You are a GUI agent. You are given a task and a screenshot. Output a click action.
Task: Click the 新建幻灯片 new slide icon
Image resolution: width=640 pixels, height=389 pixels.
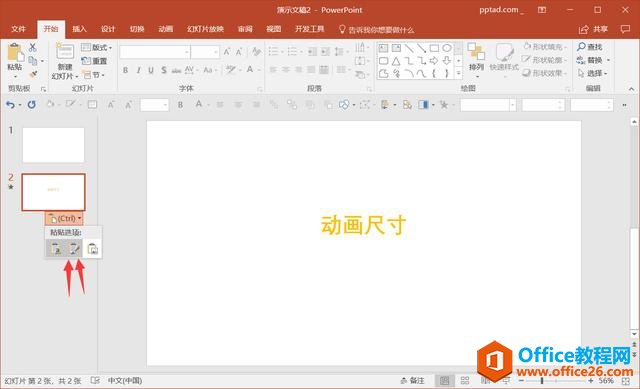(x=65, y=52)
